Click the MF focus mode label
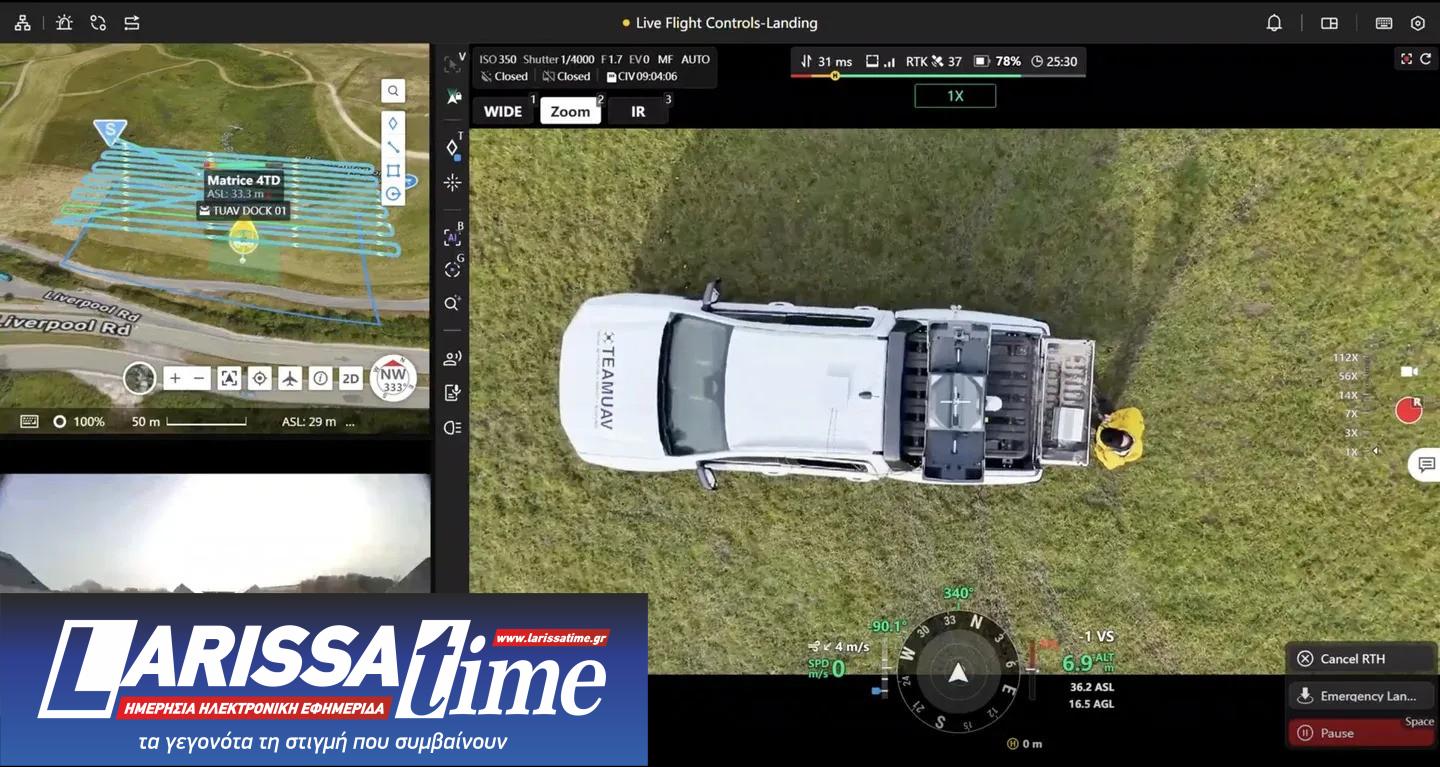Viewport: 1440px width, 767px height. 665,59
